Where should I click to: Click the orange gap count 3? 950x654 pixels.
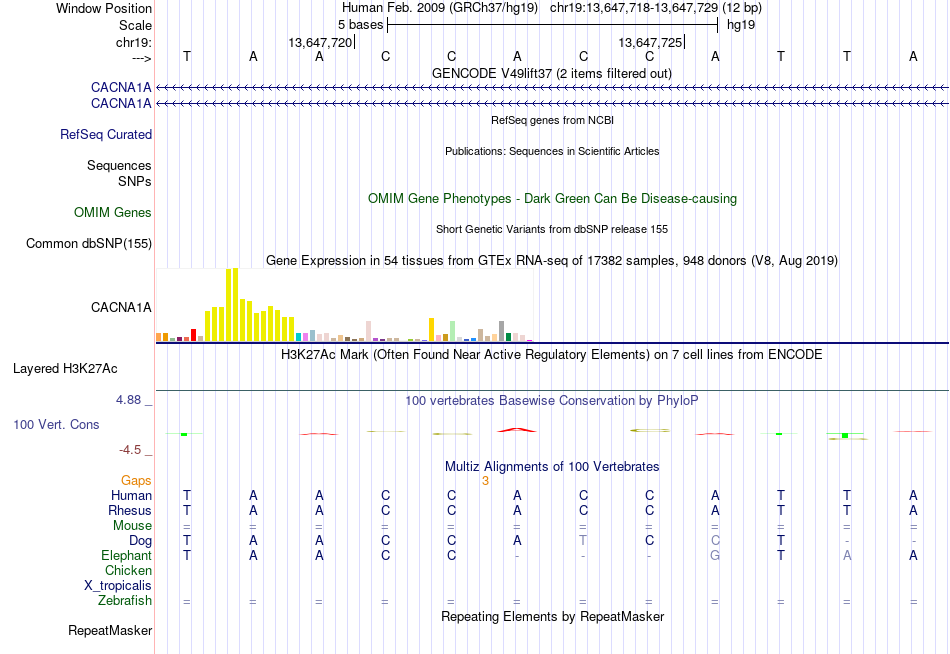pyautogui.click(x=485, y=481)
